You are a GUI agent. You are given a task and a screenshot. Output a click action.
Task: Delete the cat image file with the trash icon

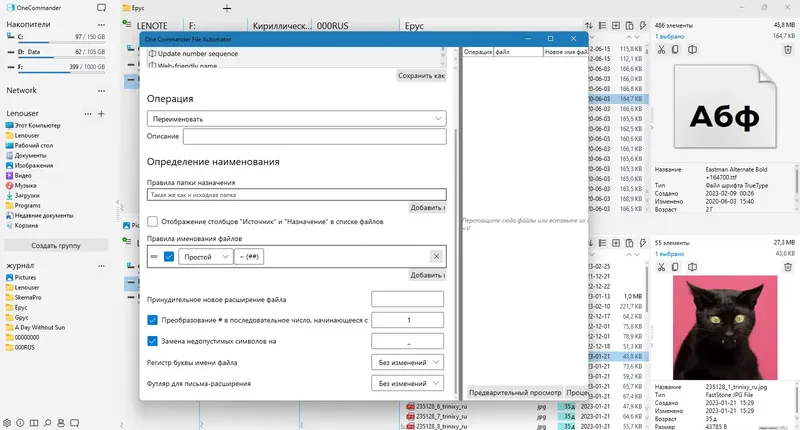tap(788, 267)
